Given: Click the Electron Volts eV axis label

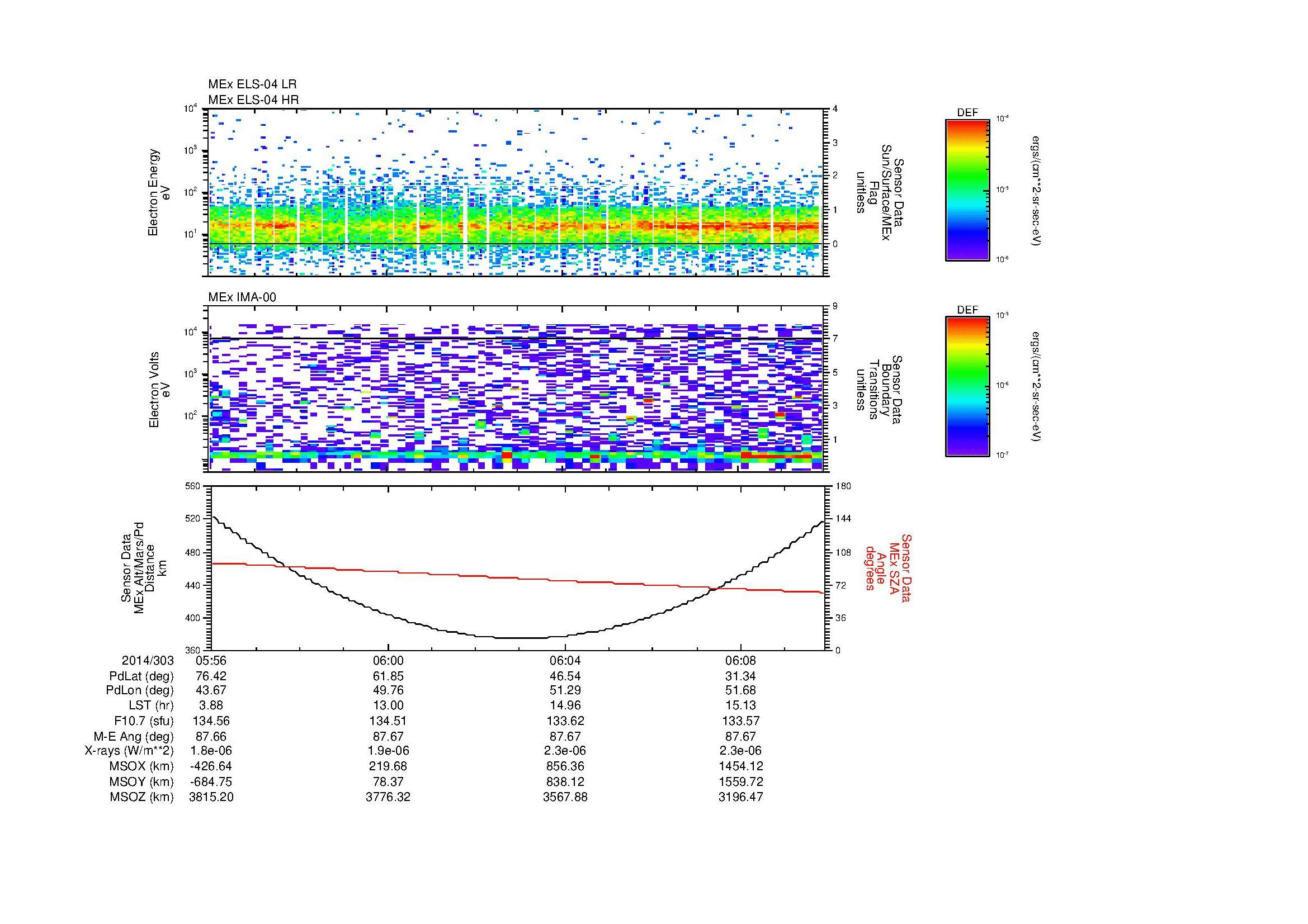Looking at the screenshot, I should 159,390.
